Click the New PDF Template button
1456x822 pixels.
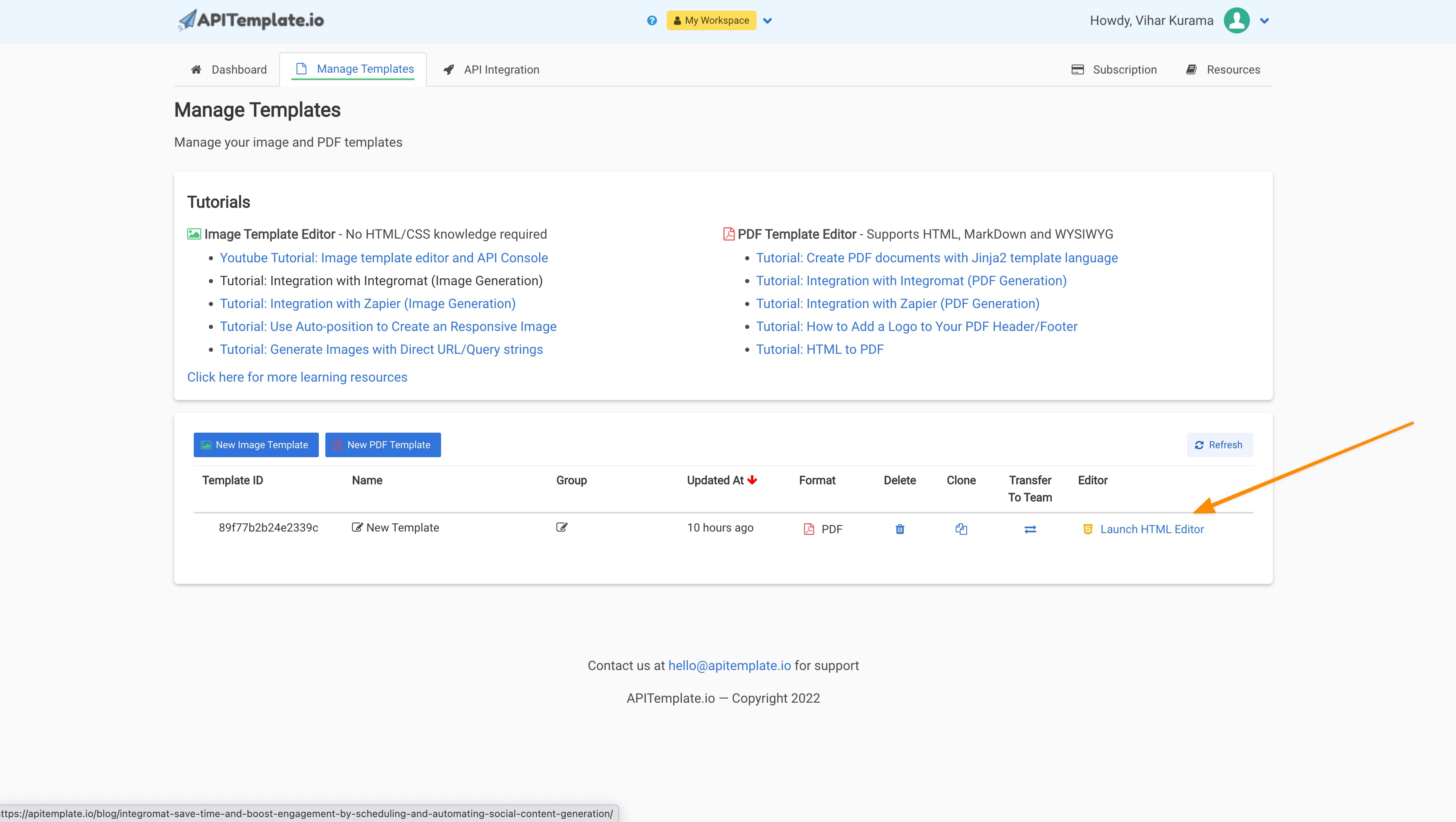coord(383,445)
